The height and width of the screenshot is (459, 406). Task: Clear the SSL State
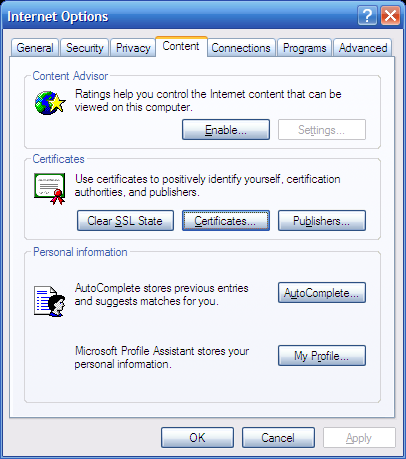(x=125, y=221)
